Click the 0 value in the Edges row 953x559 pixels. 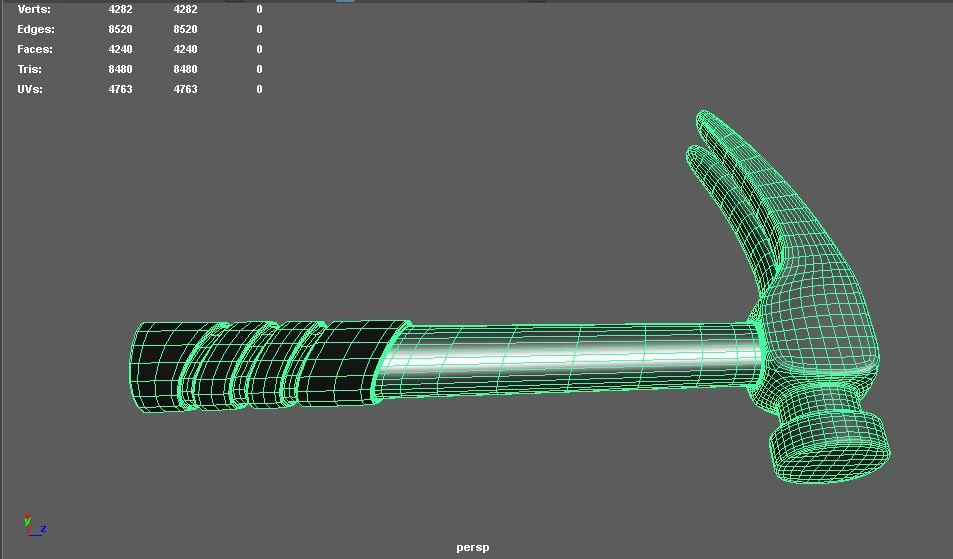pos(260,29)
